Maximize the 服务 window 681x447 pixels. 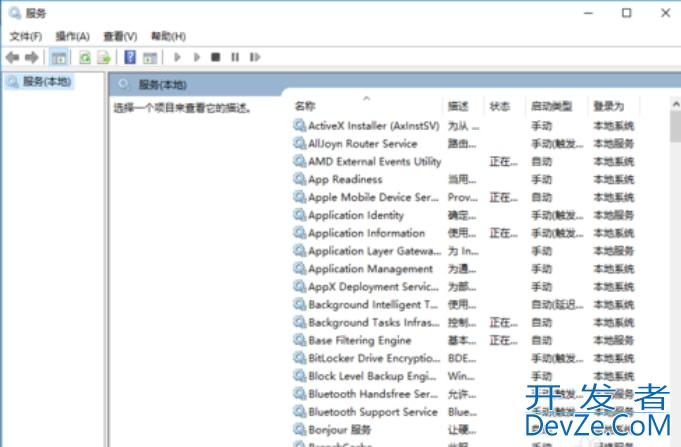[626, 13]
